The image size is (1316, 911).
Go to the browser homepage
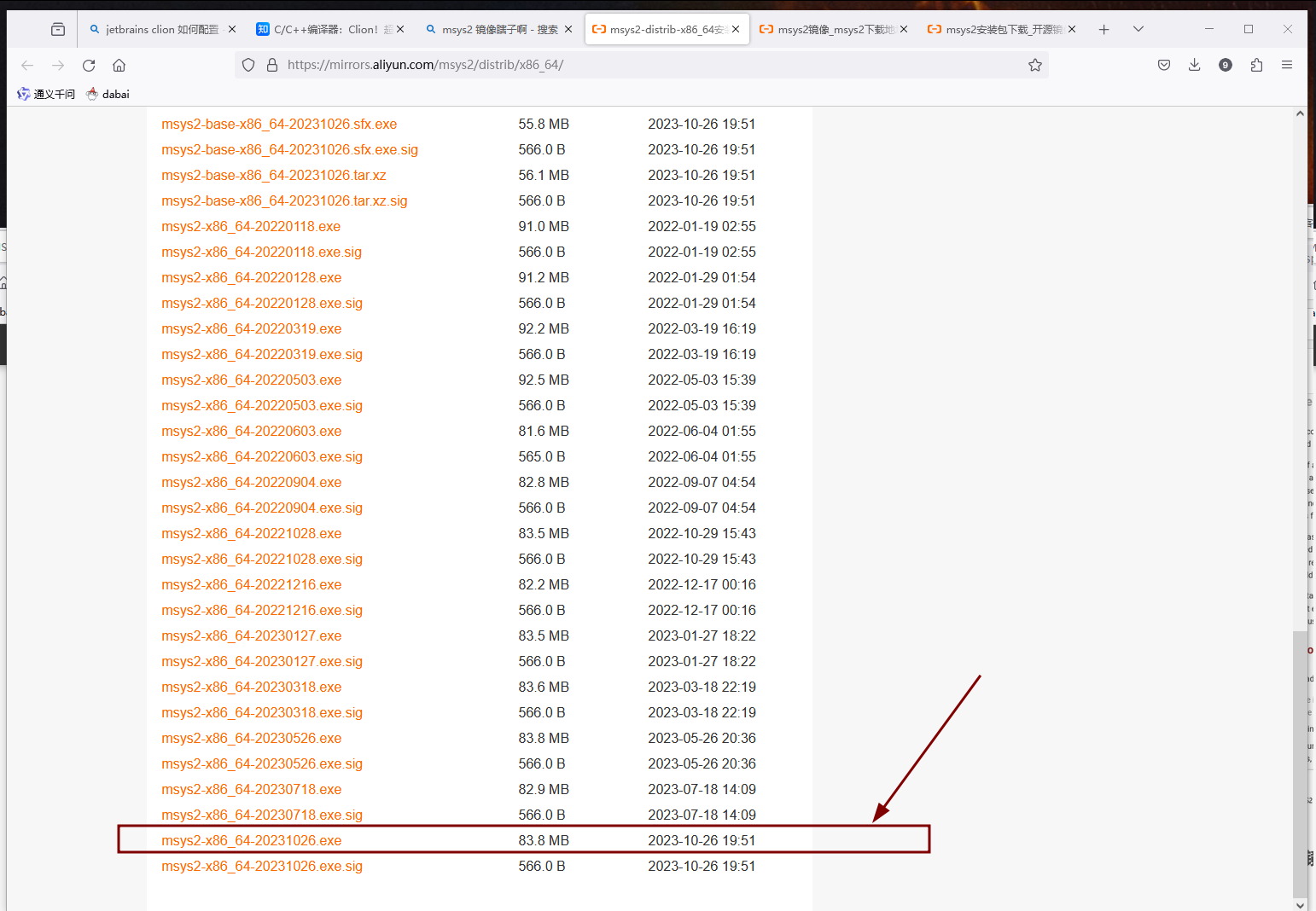[x=119, y=64]
